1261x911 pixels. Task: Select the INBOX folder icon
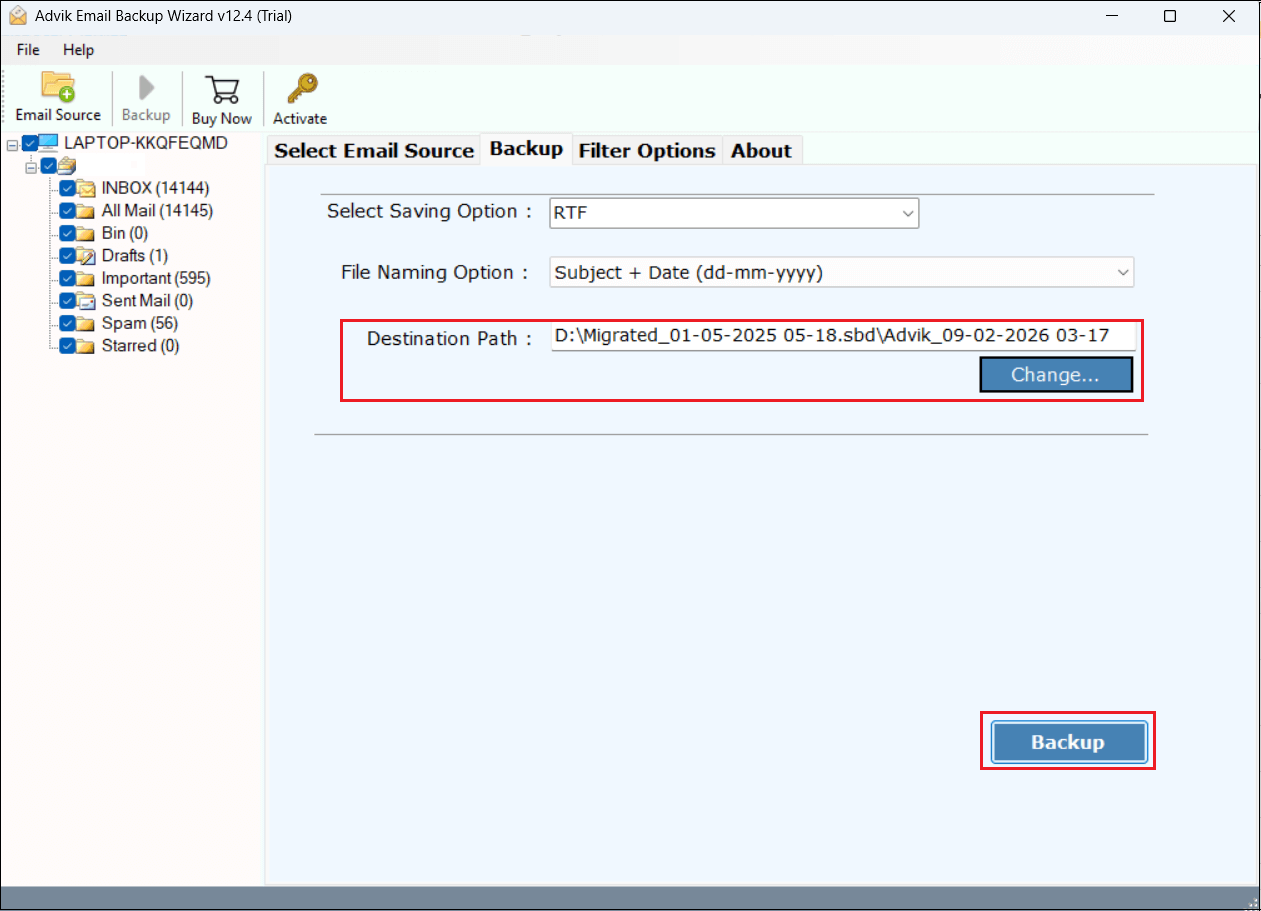tap(86, 188)
